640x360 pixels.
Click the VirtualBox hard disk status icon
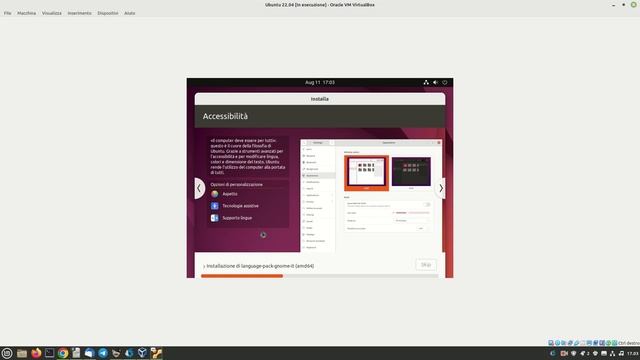(551, 343)
